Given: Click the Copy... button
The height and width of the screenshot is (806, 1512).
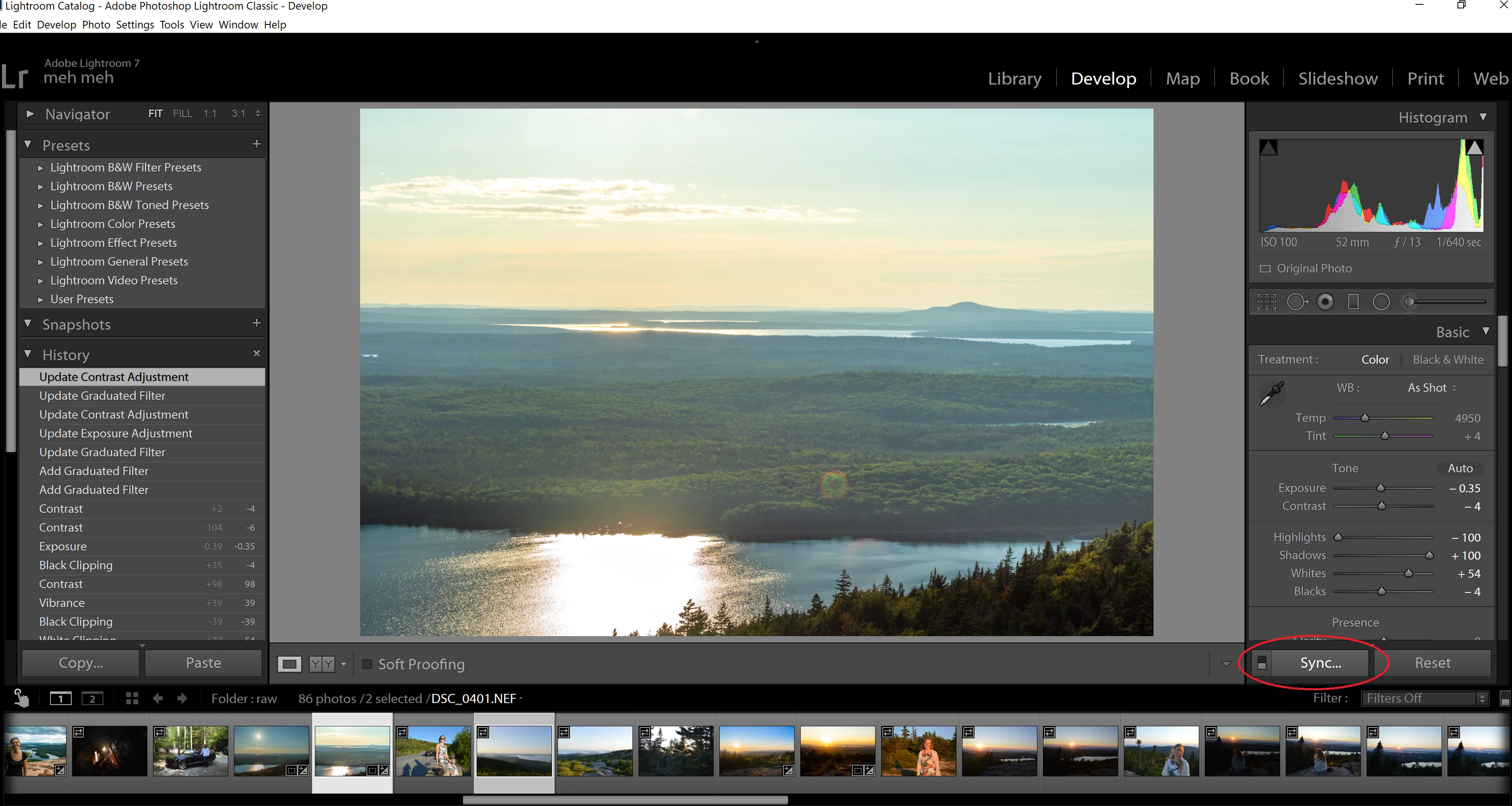Looking at the screenshot, I should pyautogui.click(x=81, y=663).
